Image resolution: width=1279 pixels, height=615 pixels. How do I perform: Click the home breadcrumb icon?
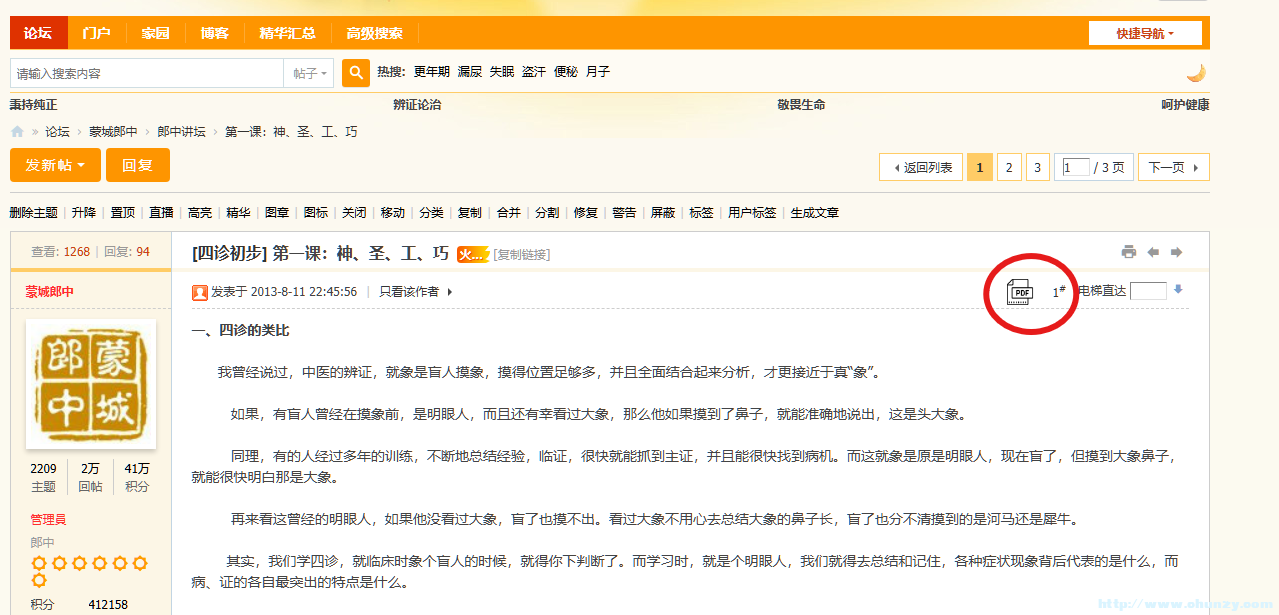pyautogui.click(x=16, y=131)
